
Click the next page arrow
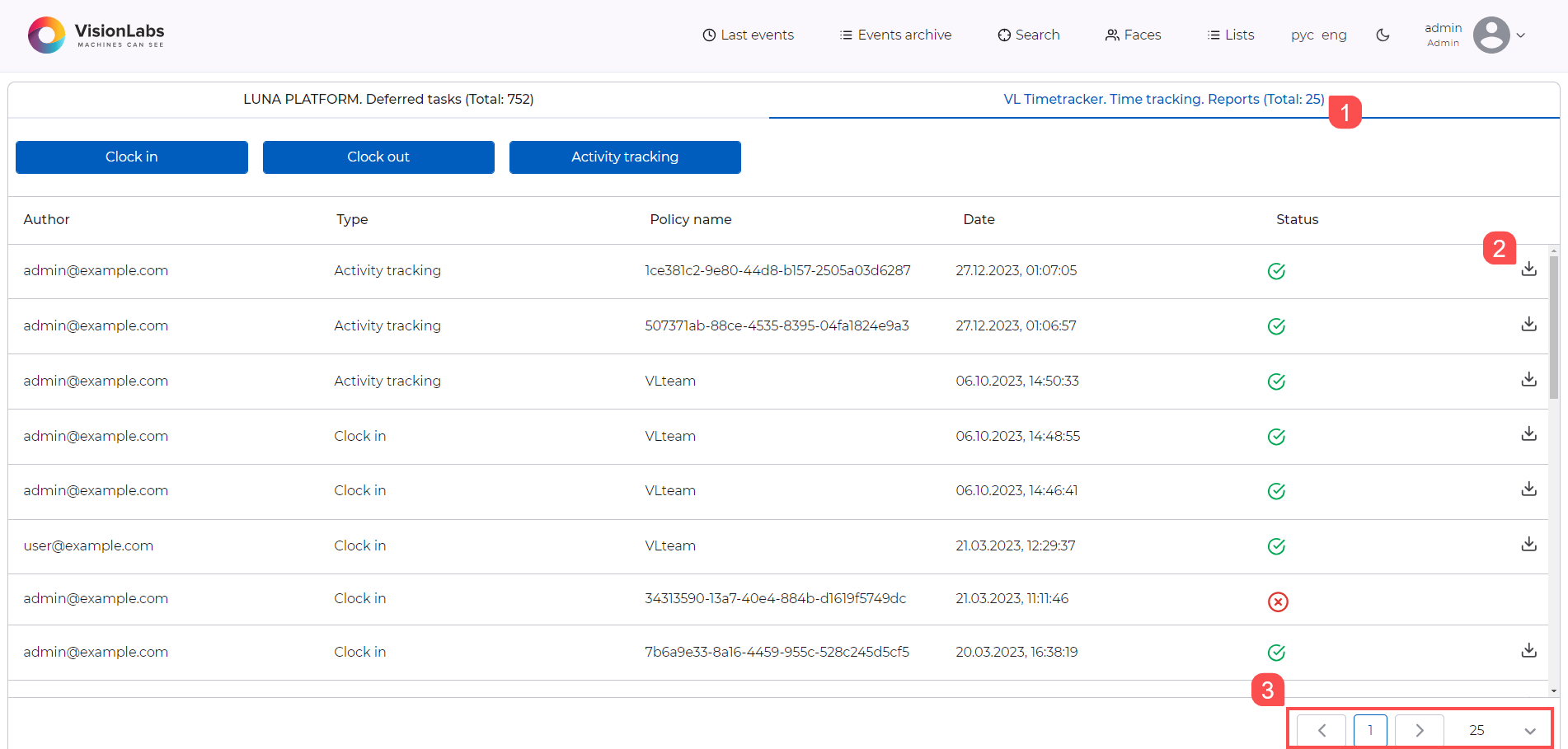point(1419,730)
